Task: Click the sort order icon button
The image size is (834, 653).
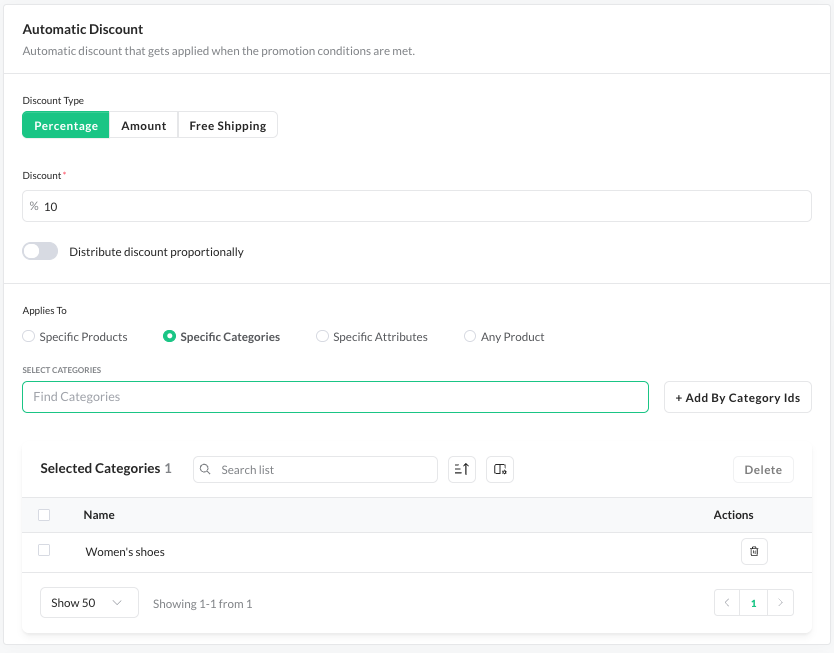Action: click(x=462, y=470)
